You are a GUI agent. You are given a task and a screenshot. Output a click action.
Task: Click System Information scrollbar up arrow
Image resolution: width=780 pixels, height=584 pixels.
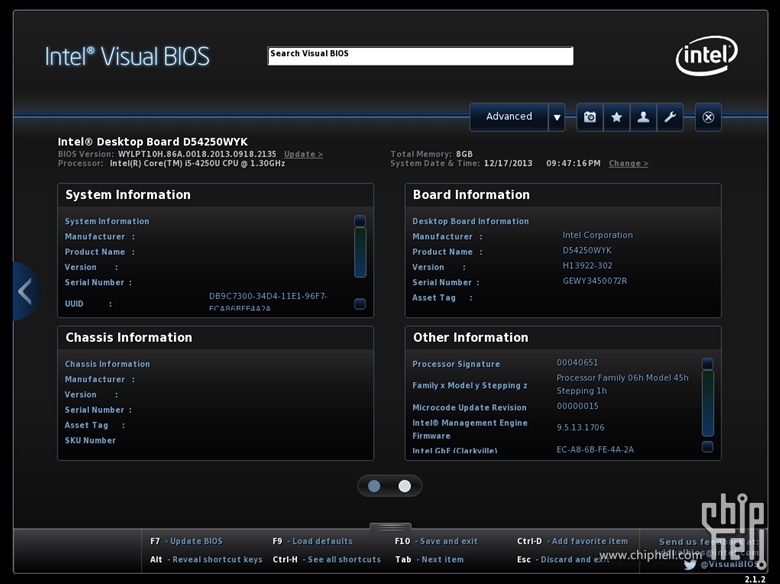(x=360, y=220)
